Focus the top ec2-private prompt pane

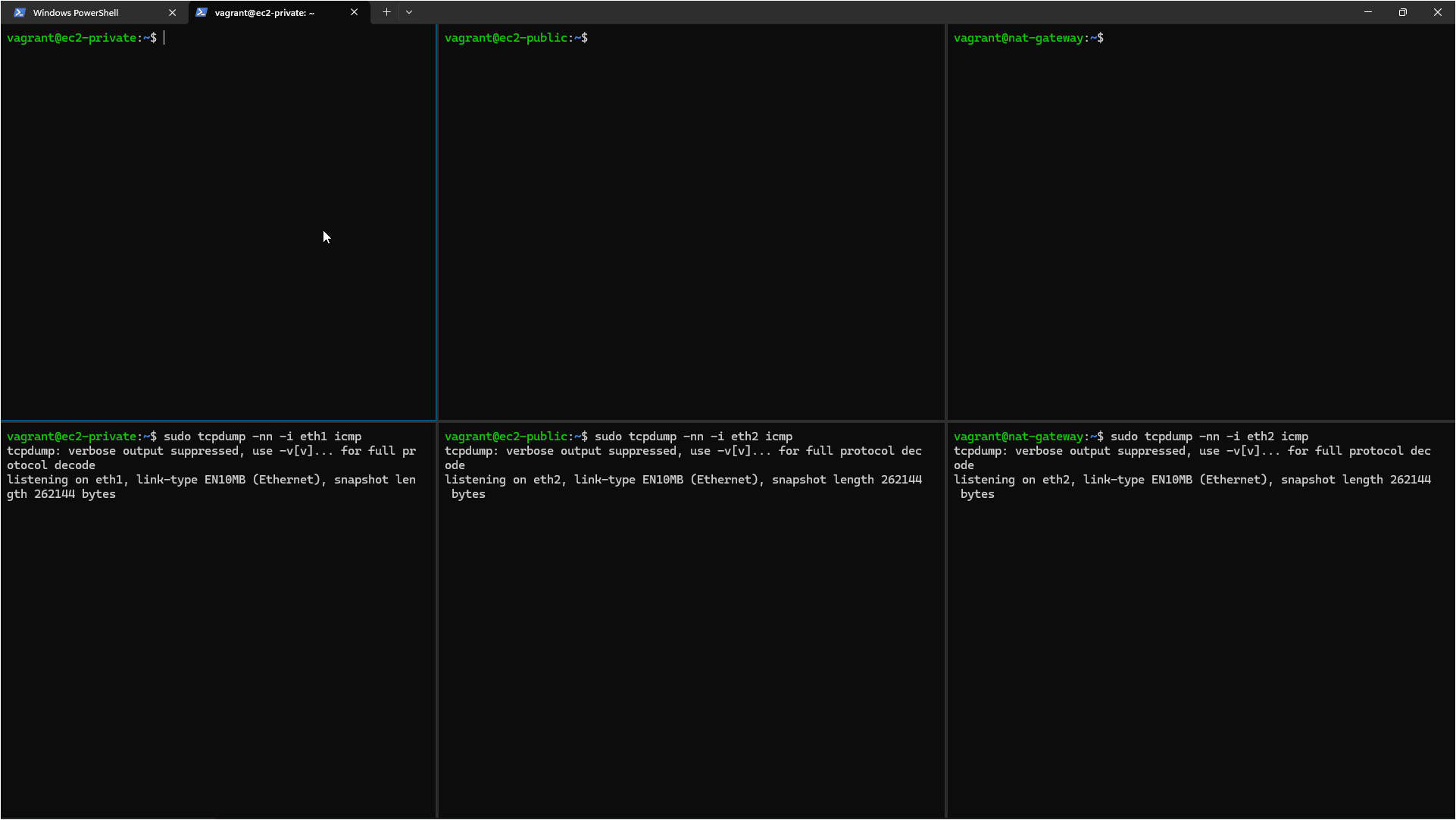[218, 227]
